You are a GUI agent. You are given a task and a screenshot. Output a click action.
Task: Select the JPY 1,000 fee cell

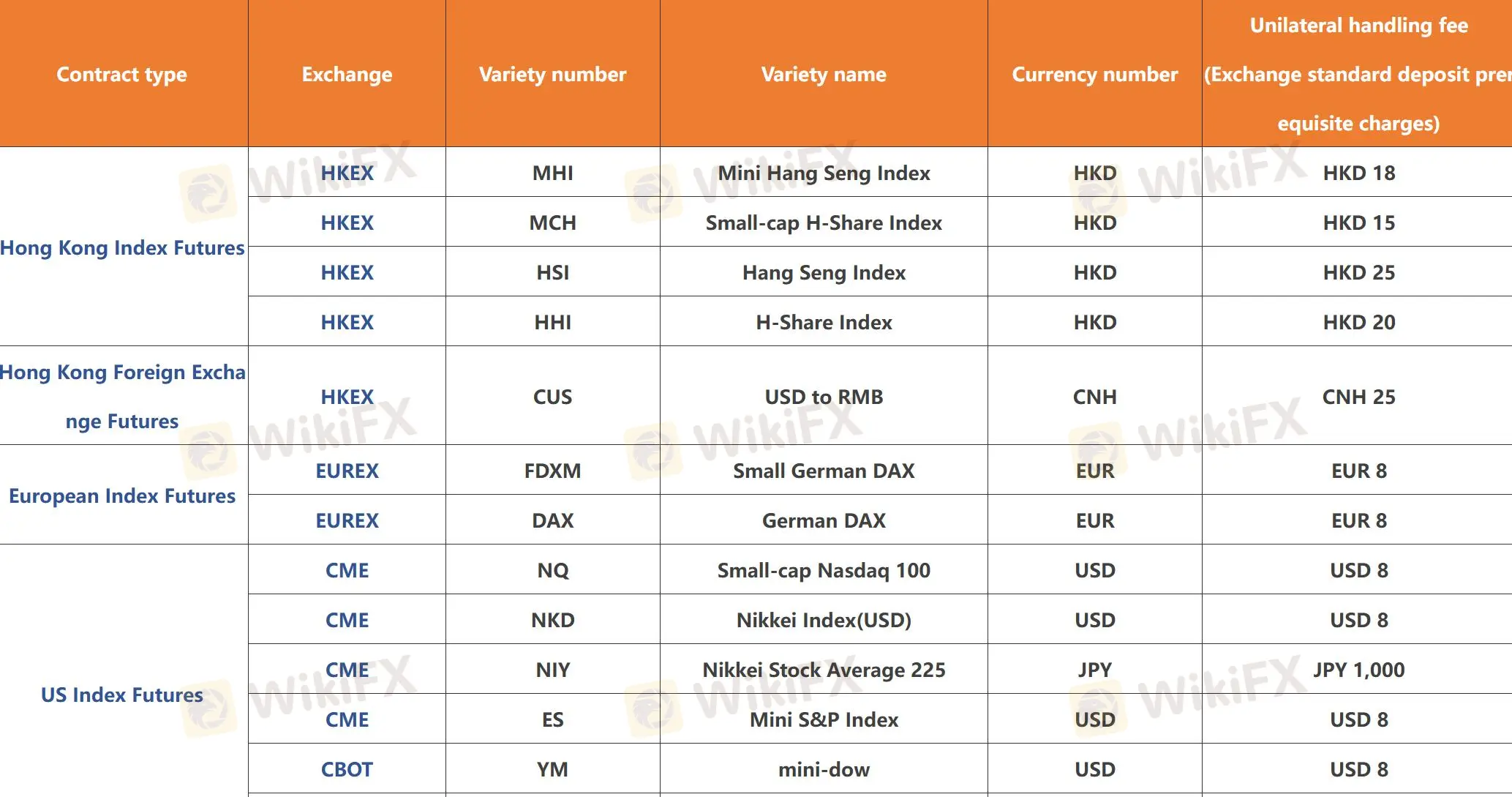pyautogui.click(x=1358, y=670)
